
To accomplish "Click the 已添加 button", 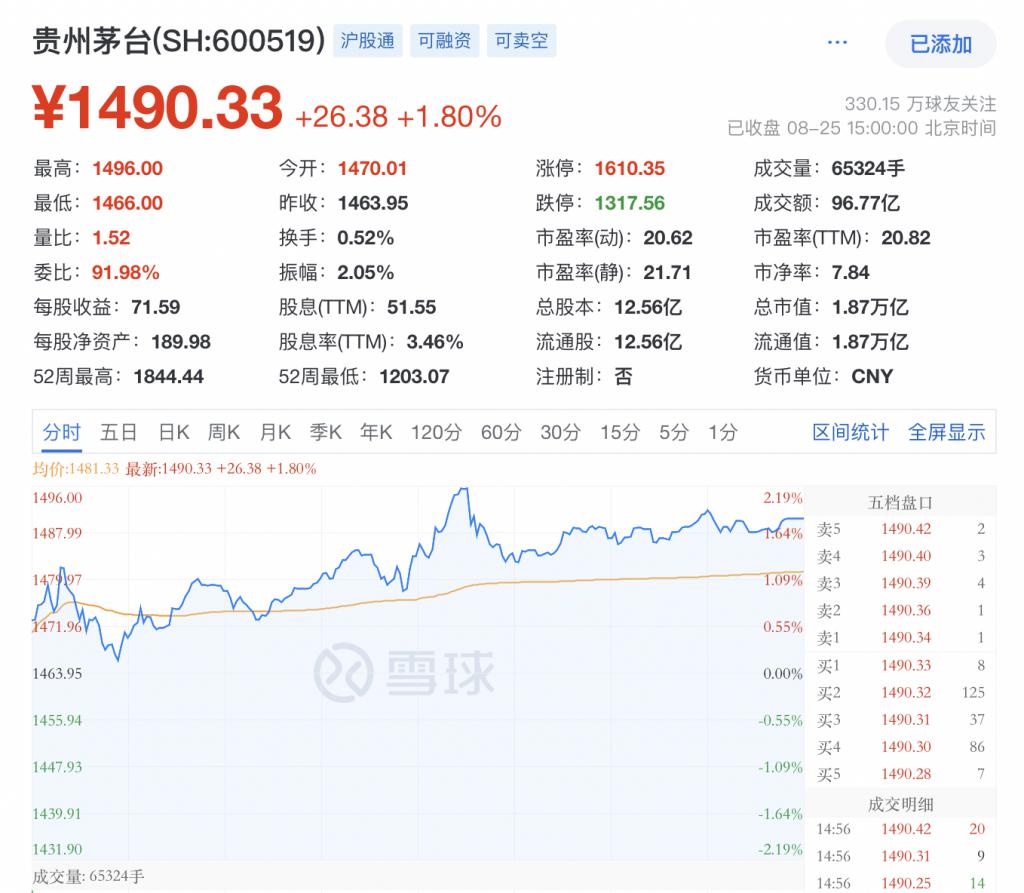I will pyautogui.click(x=940, y=44).
